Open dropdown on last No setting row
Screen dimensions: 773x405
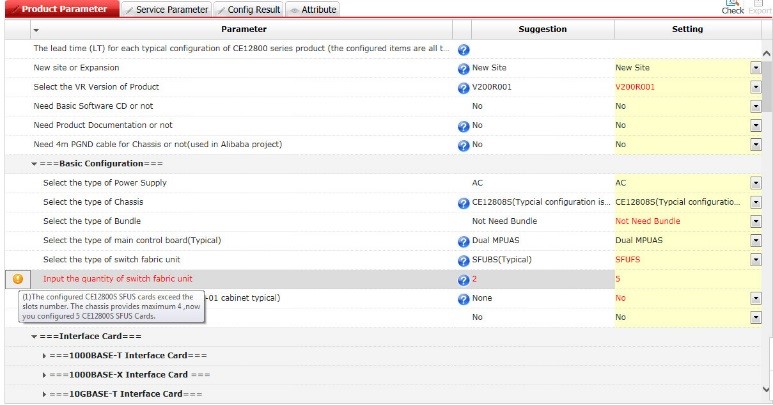(x=756, y=318)
